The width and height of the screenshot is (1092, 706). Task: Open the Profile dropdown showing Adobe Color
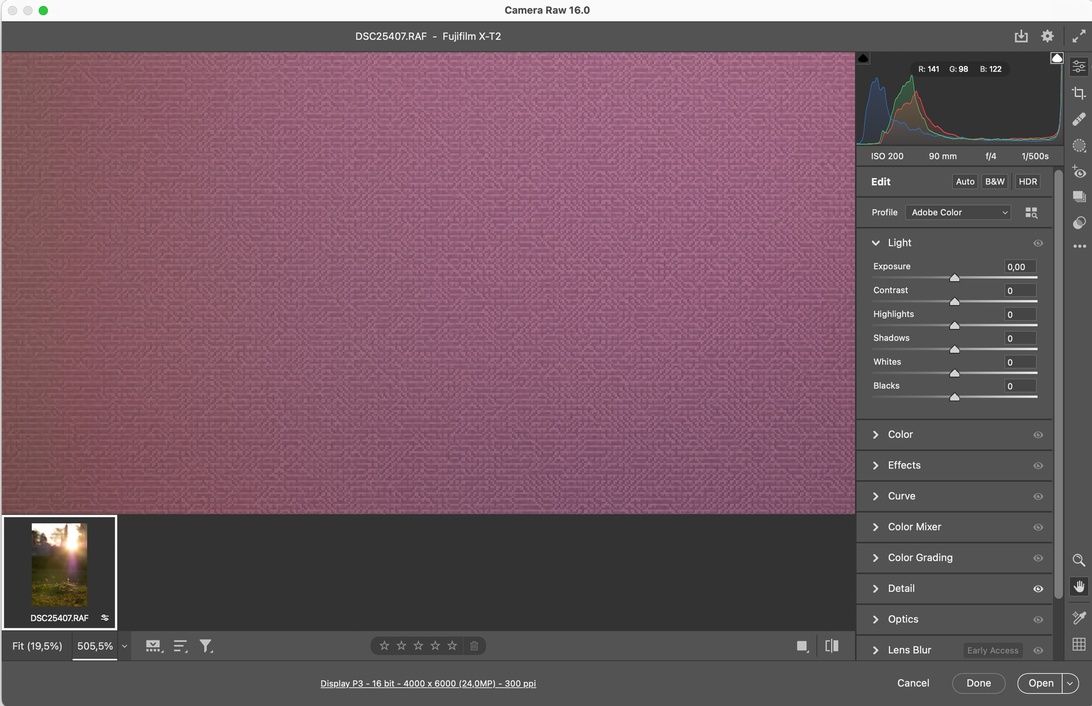[x=959, y=212]
